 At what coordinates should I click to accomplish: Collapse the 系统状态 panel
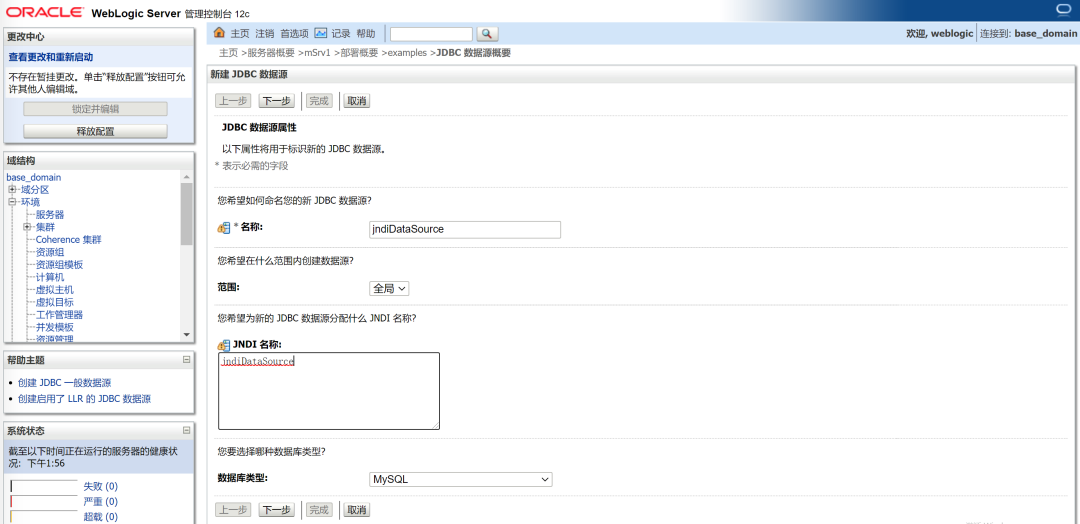pos(186,430)
